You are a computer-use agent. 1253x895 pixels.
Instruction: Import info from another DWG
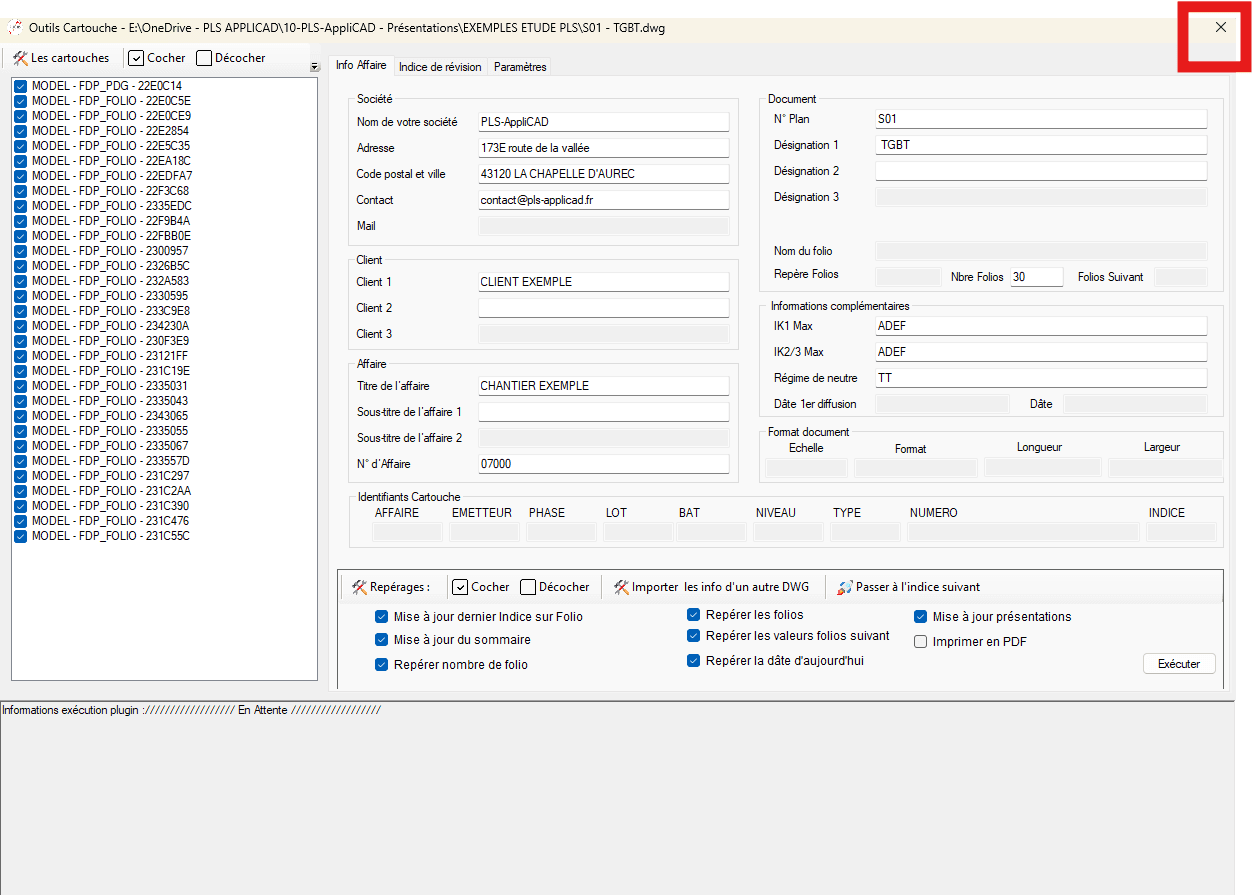[x=711, y=587]
